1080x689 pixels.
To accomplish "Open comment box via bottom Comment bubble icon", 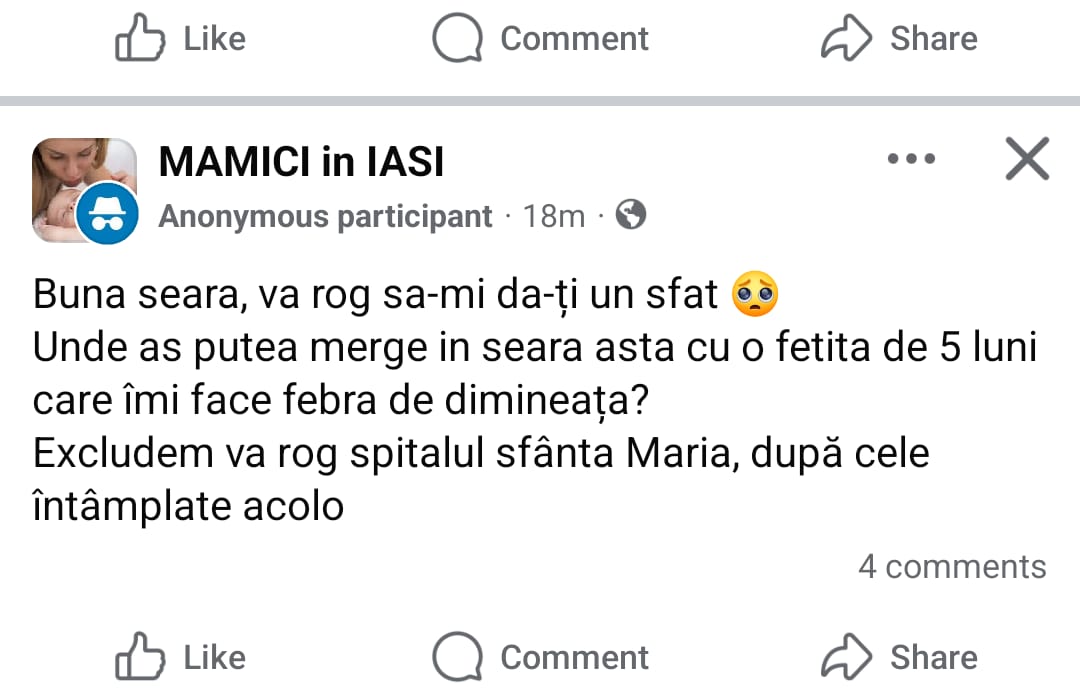I will pyautogui.click(x=456, y=657).
